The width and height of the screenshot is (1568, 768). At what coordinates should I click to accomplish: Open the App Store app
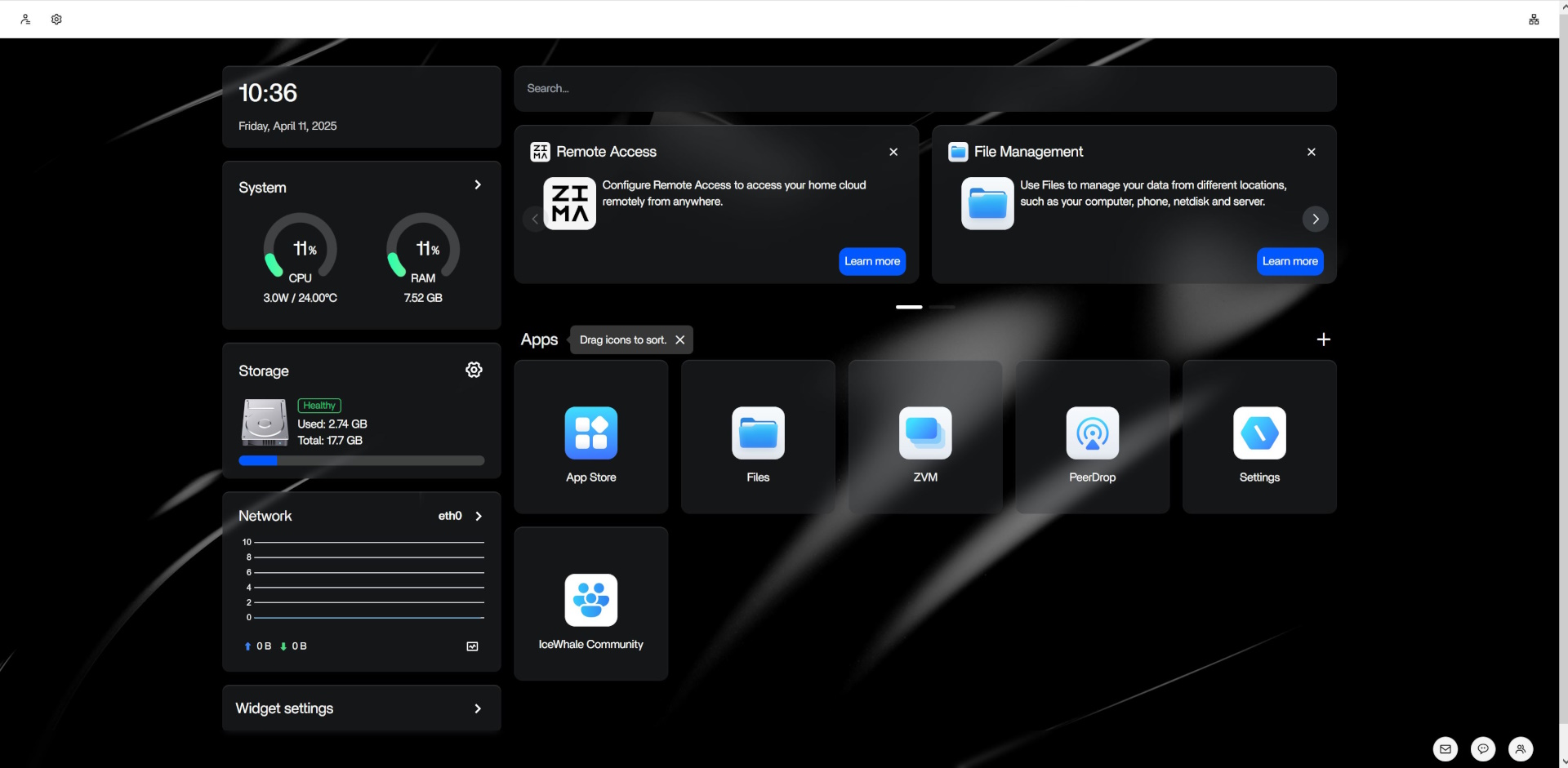[590, 436]
